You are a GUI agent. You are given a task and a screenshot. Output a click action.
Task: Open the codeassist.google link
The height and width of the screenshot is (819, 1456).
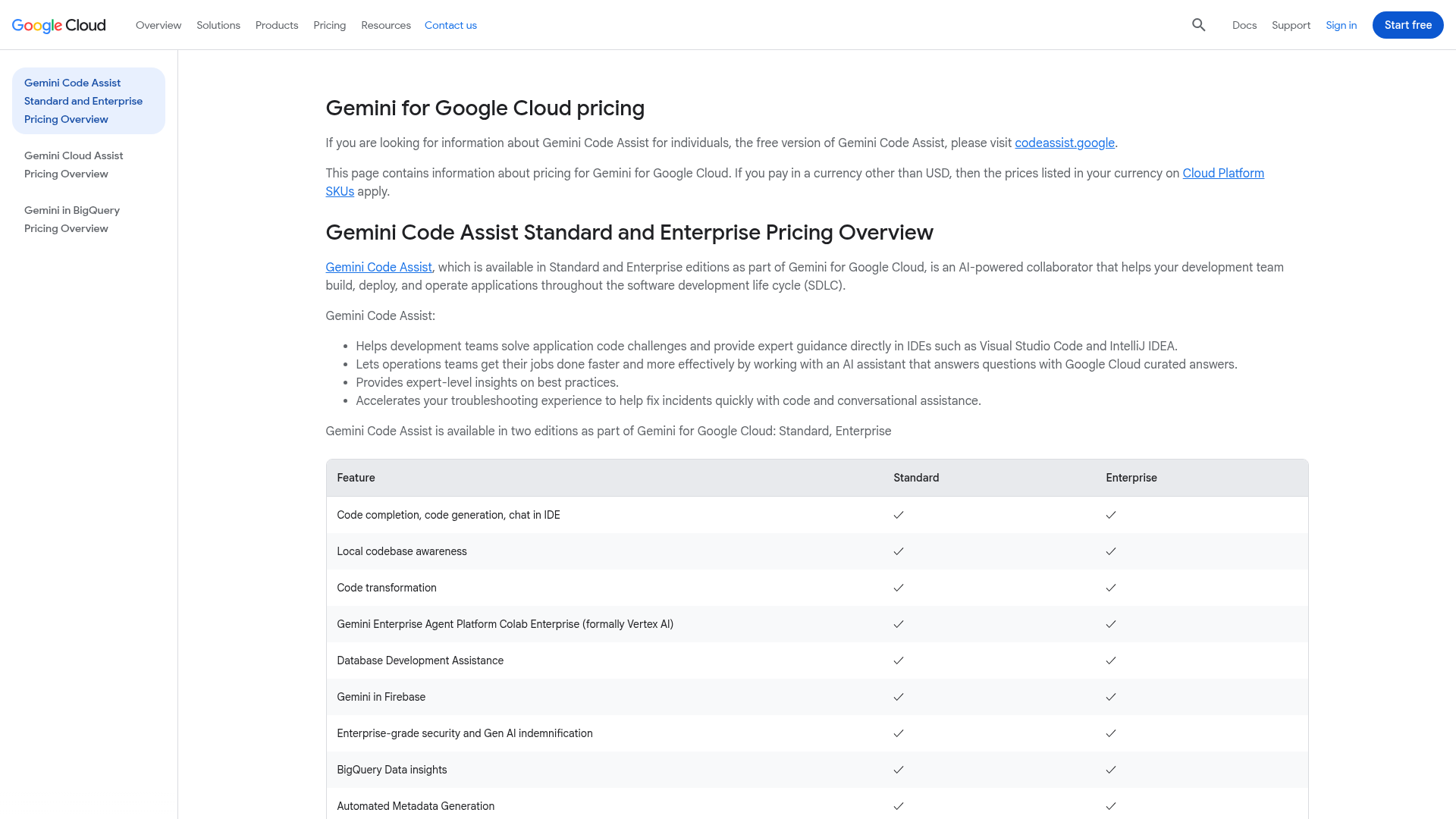pos(1065,143)
